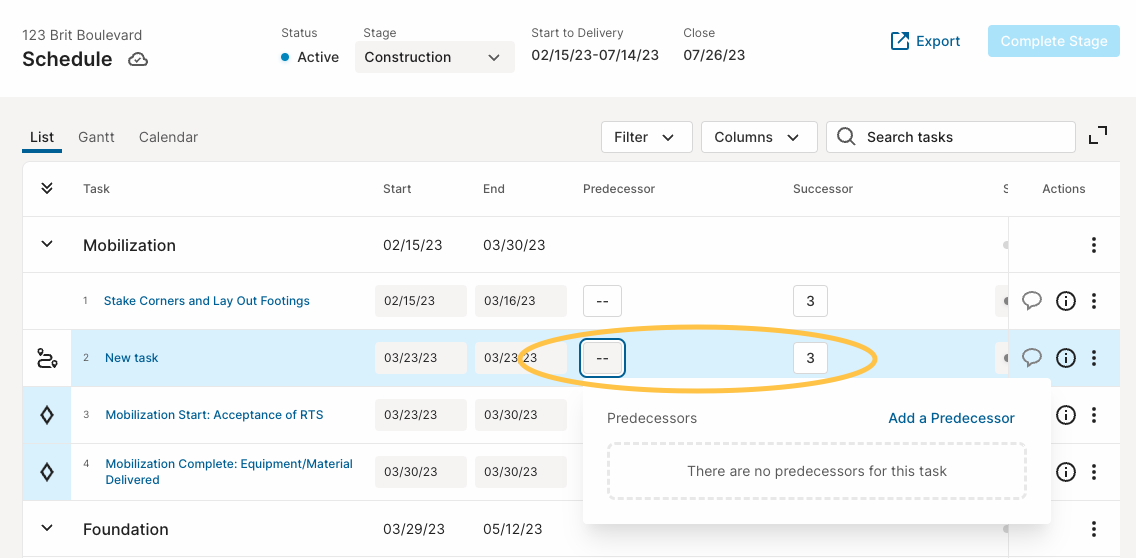
Task: Click the cloud sync icon beside Schedule
Action: [x=138, y=59]
